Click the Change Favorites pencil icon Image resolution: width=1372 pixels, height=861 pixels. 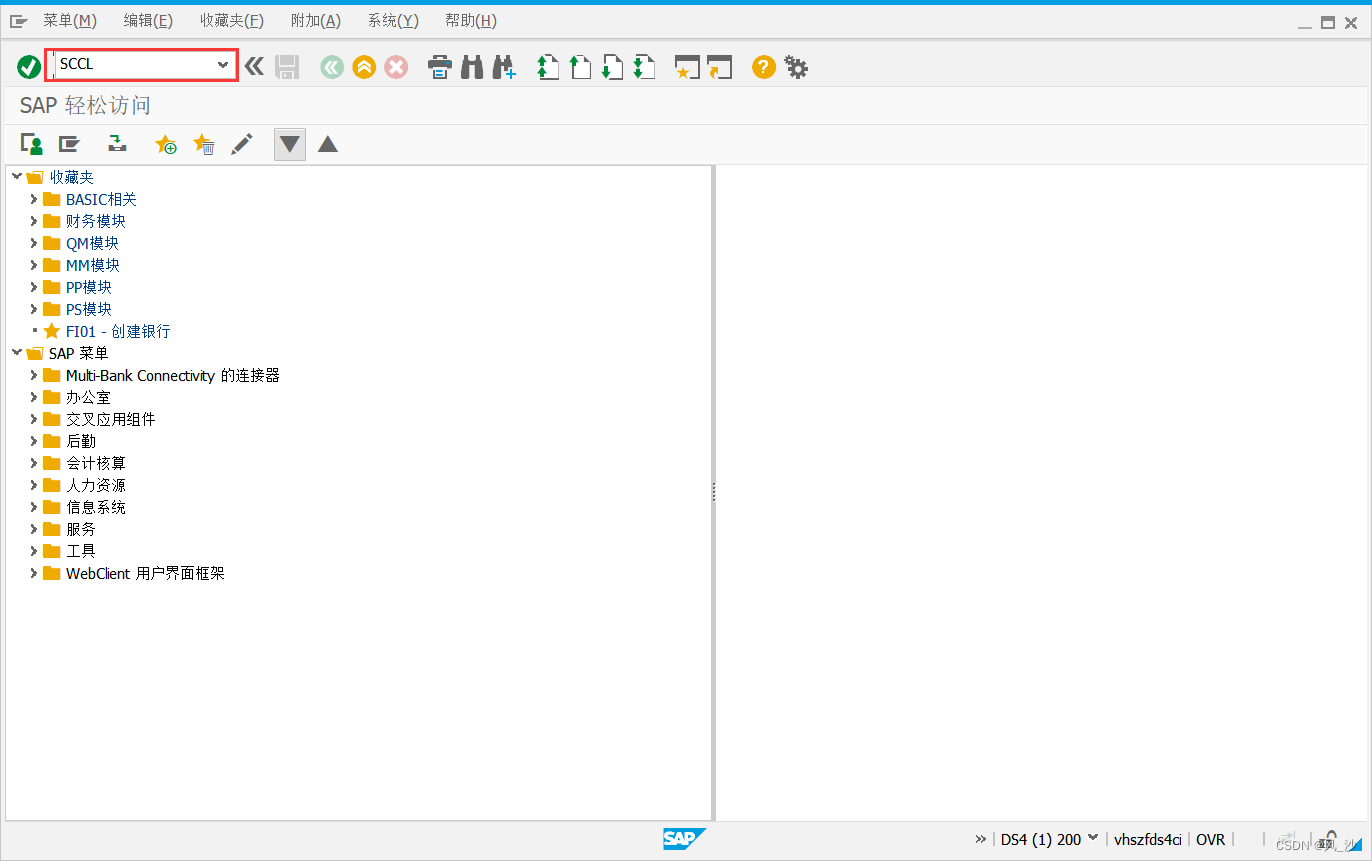(x=241, y=144)
